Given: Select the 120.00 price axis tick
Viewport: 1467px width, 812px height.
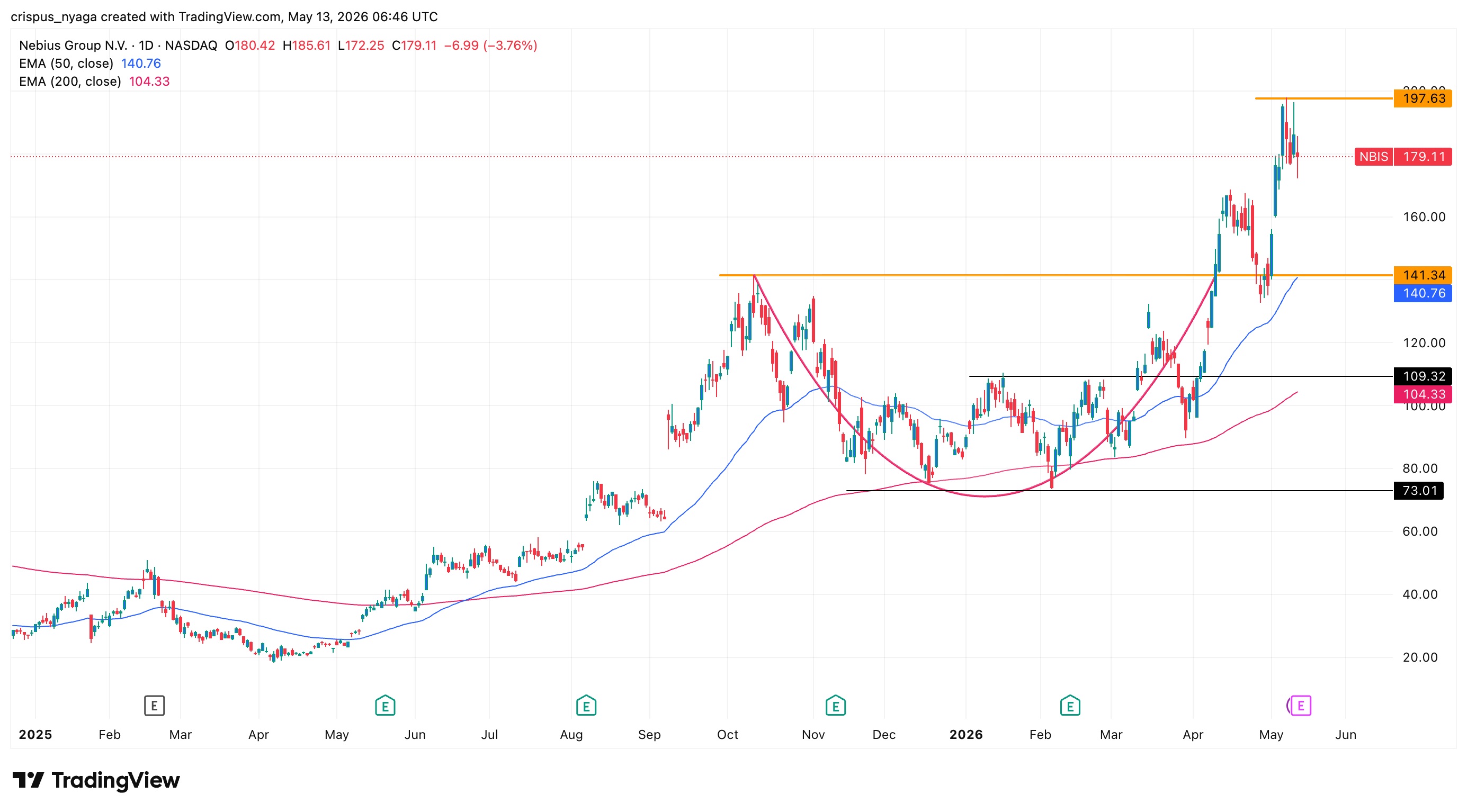Looking at the screenshot, I should tap(1424, 342).
